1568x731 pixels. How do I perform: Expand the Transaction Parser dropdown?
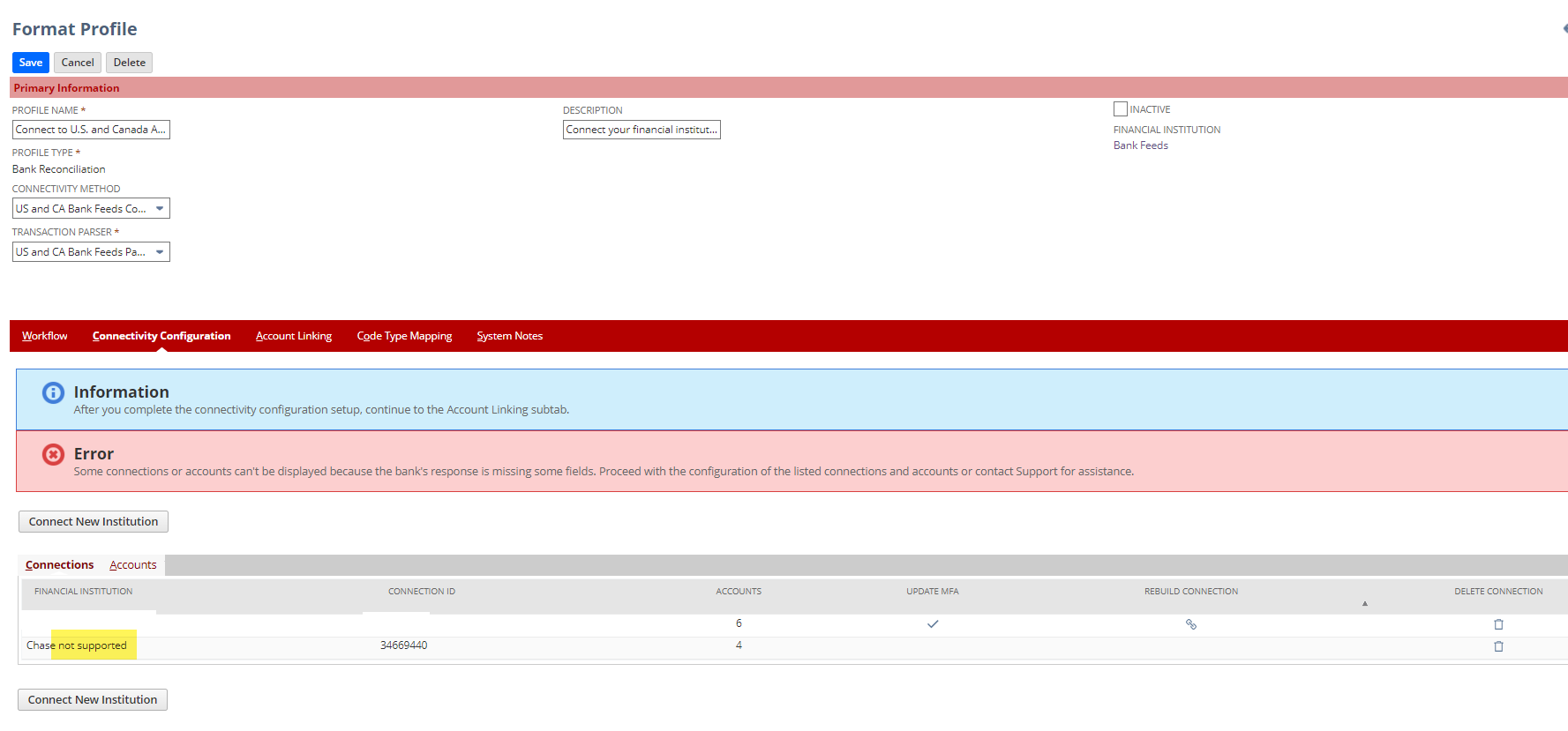click(x=91, y=251)
